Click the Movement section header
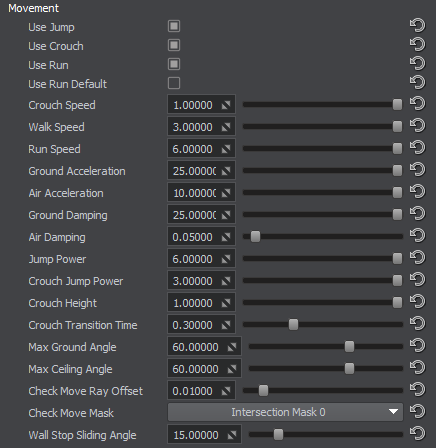 34,8
